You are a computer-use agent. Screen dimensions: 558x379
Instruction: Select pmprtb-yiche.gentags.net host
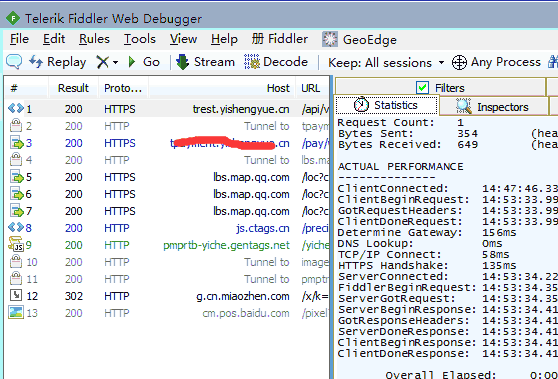[226, 245]
